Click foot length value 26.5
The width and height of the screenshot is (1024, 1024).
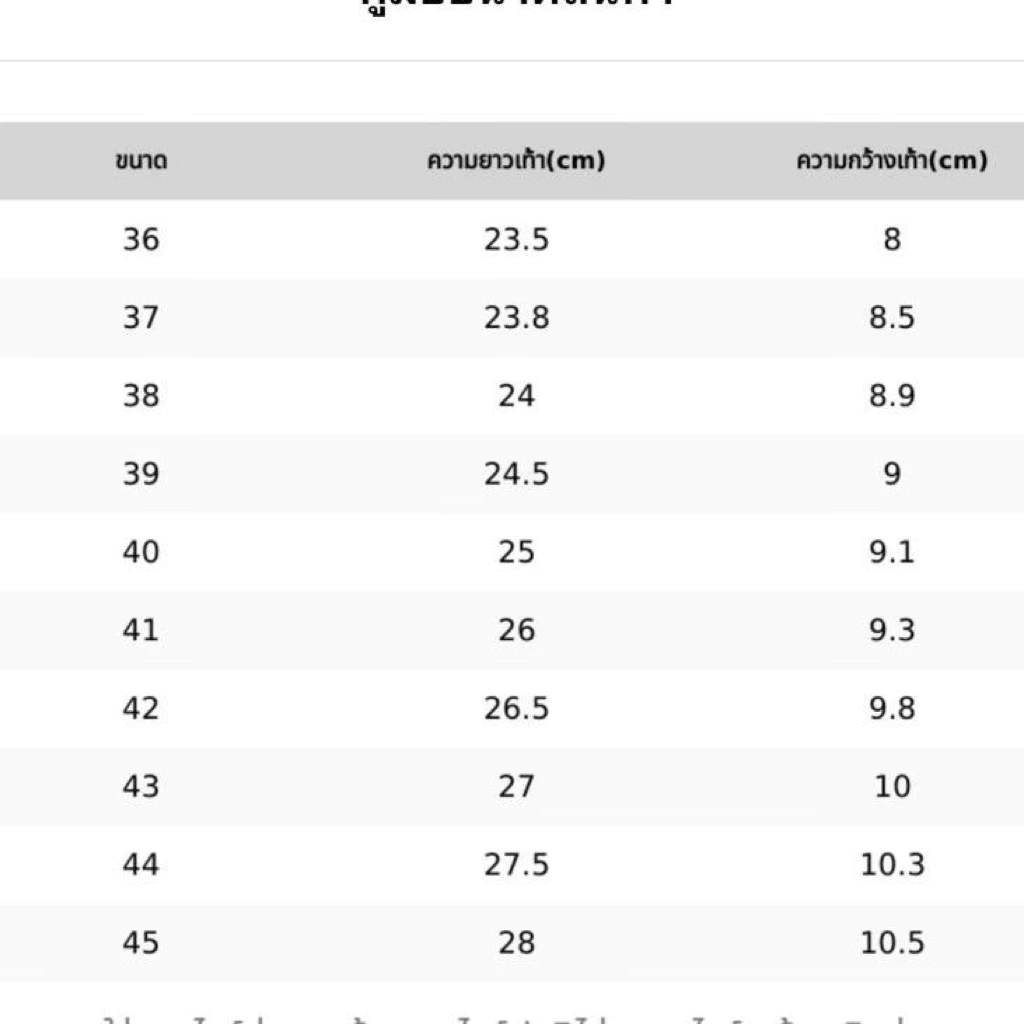point(516,709)
